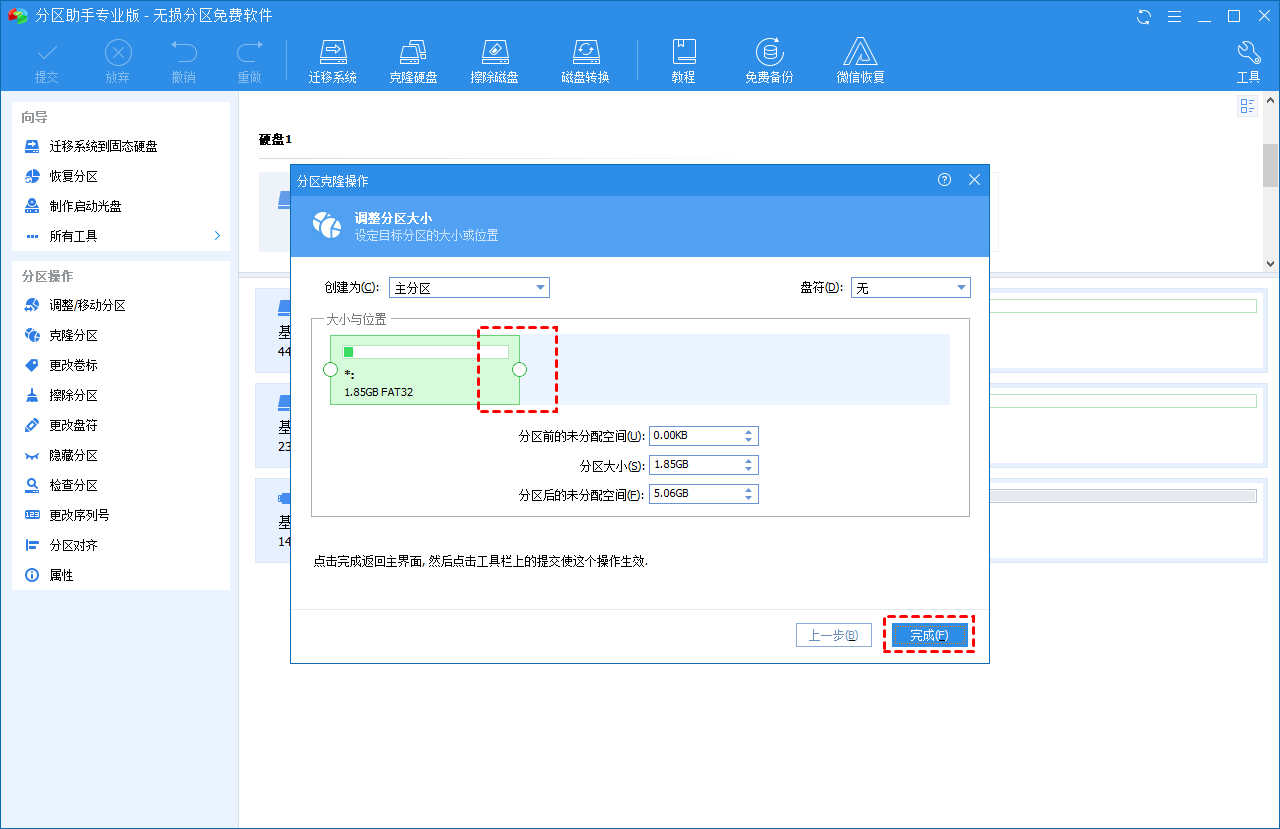The height and width of the screenshot is (829, 1280).
Task: Open the Disk Convert (磁盘转换) tool
Action: [x=585, y=61]
